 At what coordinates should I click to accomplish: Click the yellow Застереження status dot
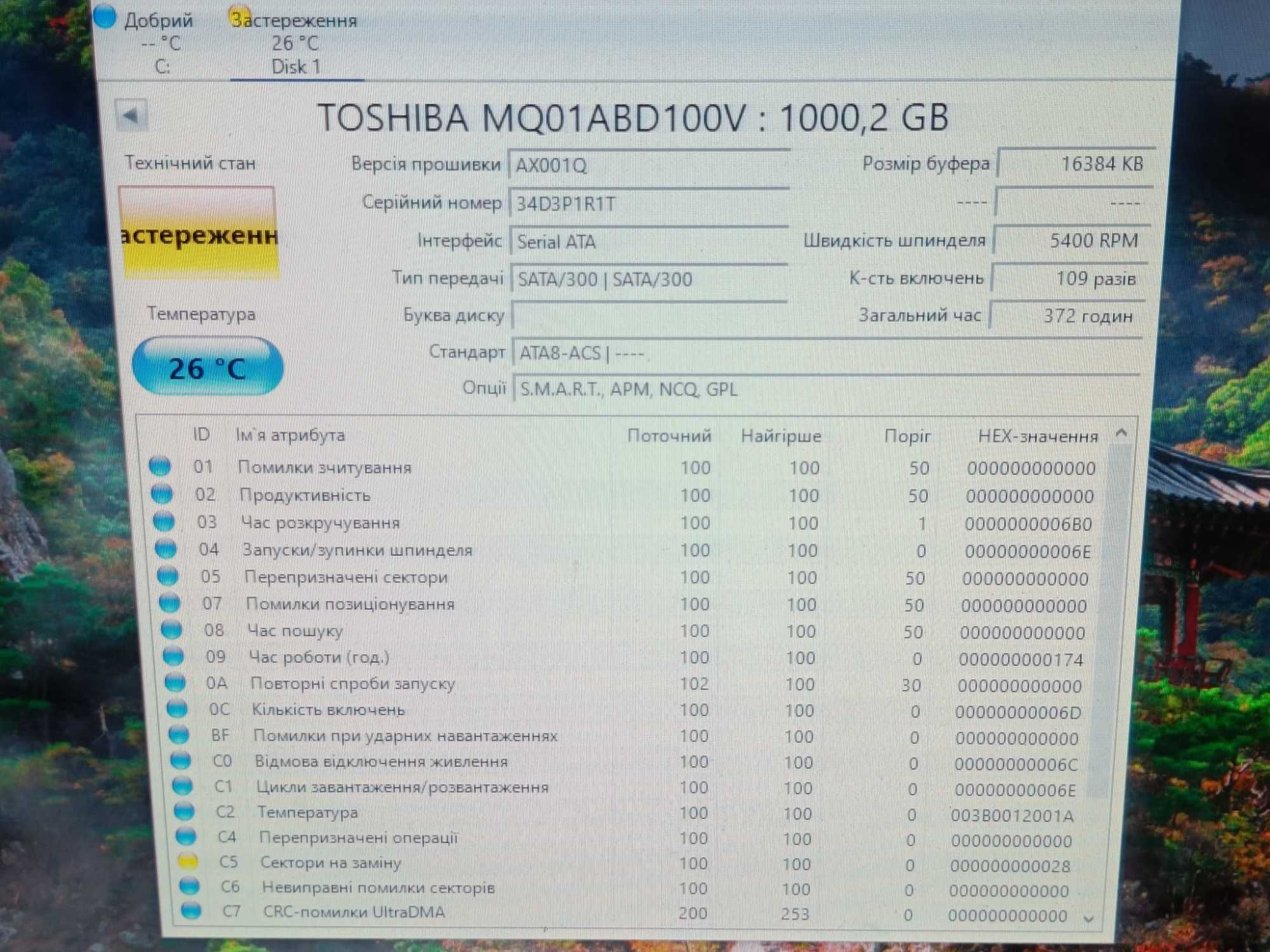coord(239,18)
